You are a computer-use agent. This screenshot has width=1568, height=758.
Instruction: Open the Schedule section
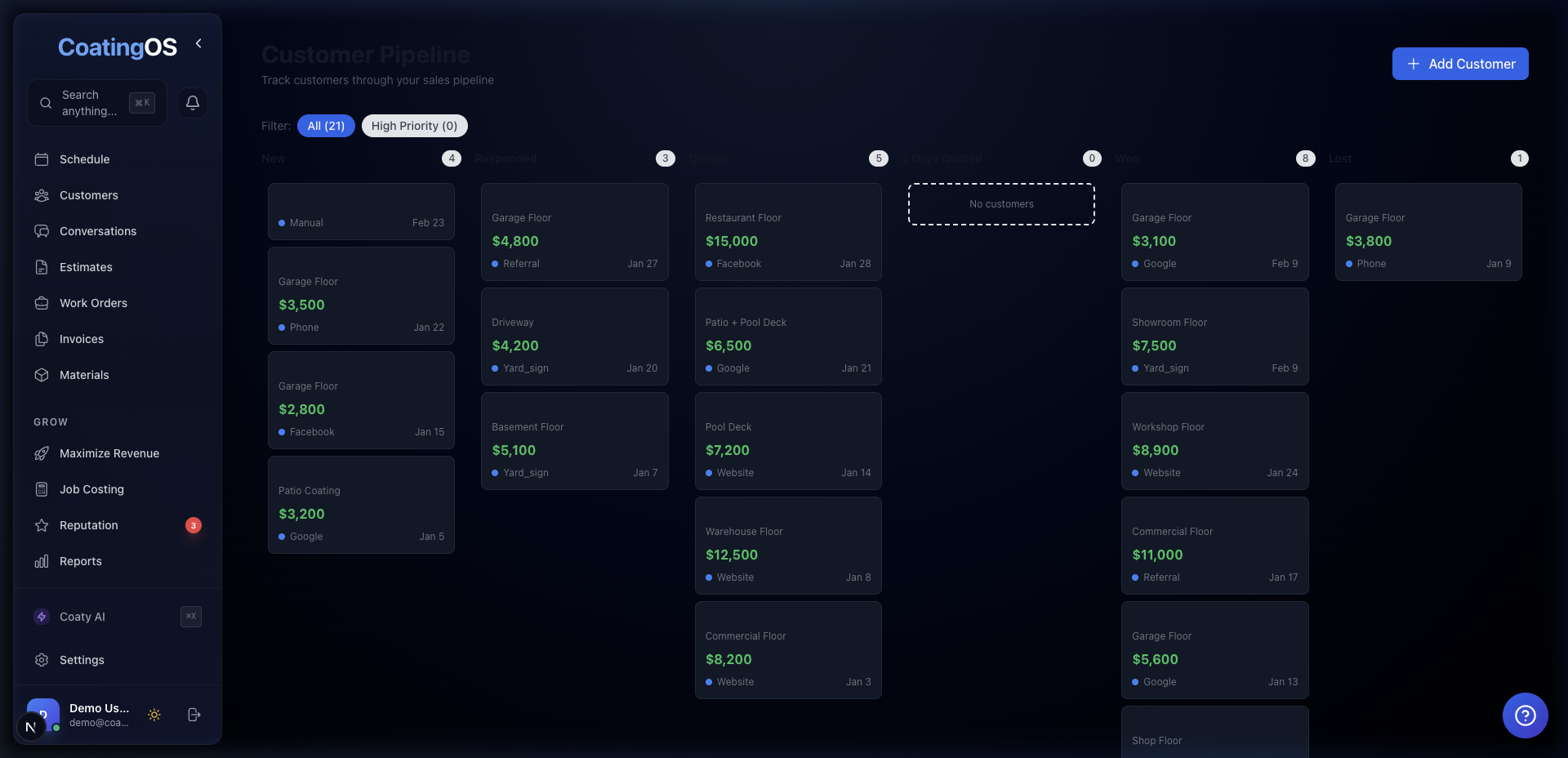[x=84, y=159]
